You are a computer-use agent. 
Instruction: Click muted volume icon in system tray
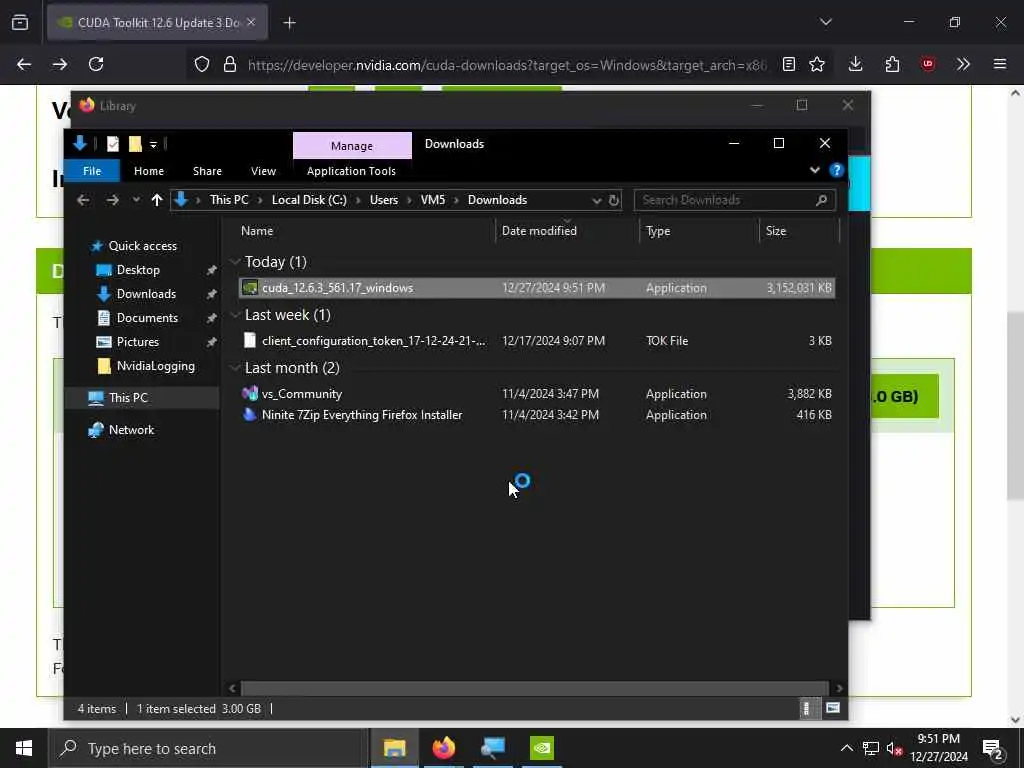894,749
